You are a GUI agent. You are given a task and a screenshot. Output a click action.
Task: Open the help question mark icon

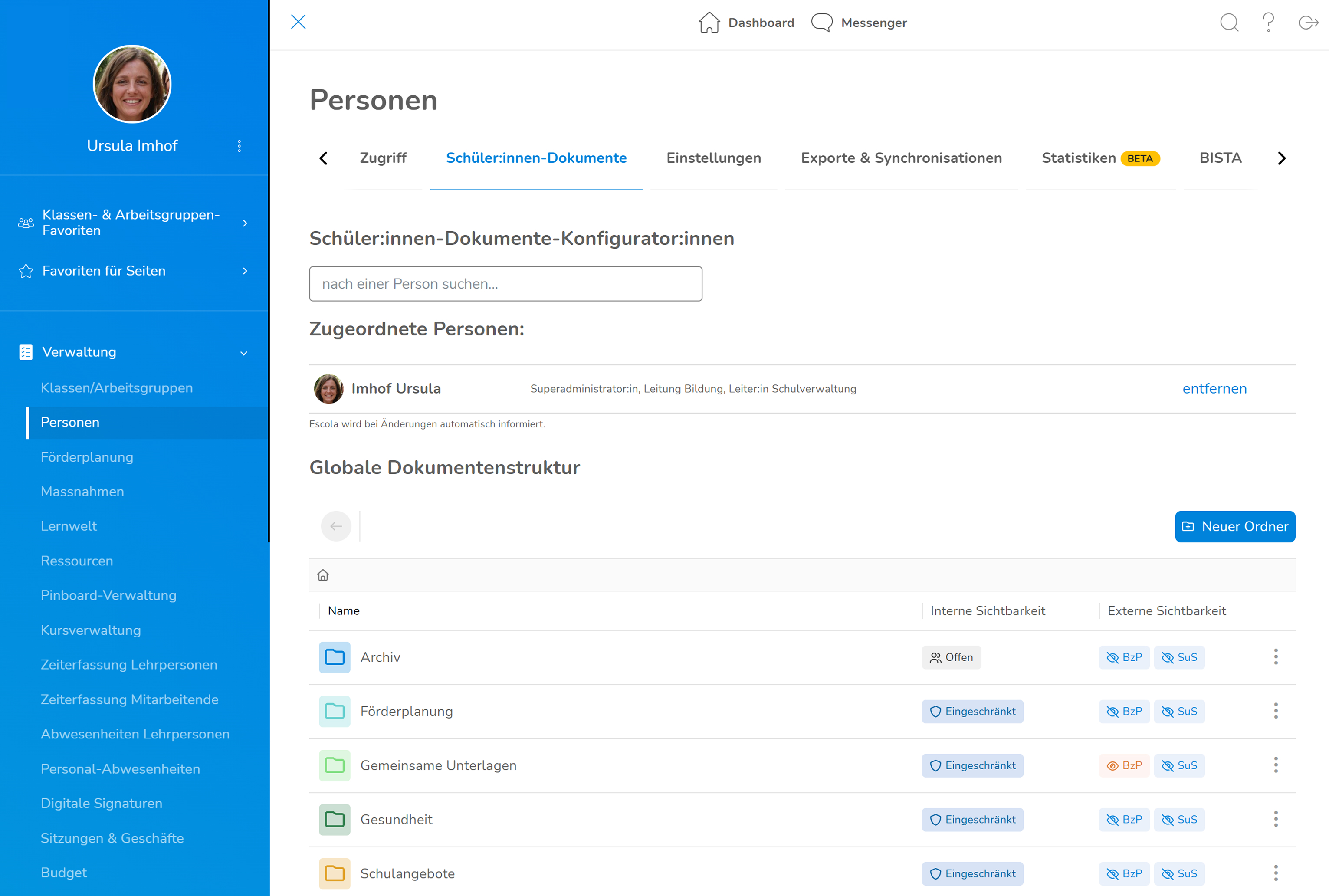pos(1268,22)
